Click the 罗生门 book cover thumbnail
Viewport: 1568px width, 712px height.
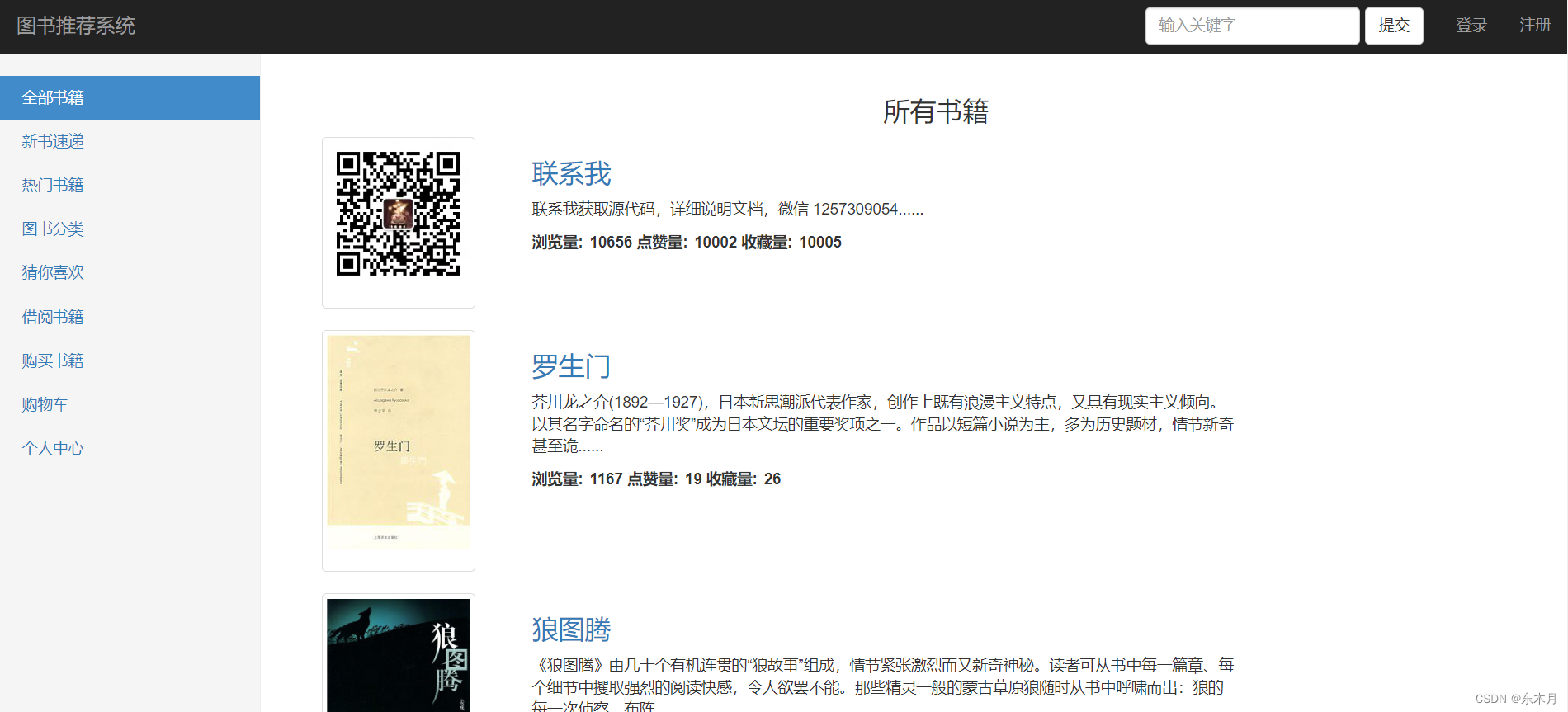(x=399, y=450)
